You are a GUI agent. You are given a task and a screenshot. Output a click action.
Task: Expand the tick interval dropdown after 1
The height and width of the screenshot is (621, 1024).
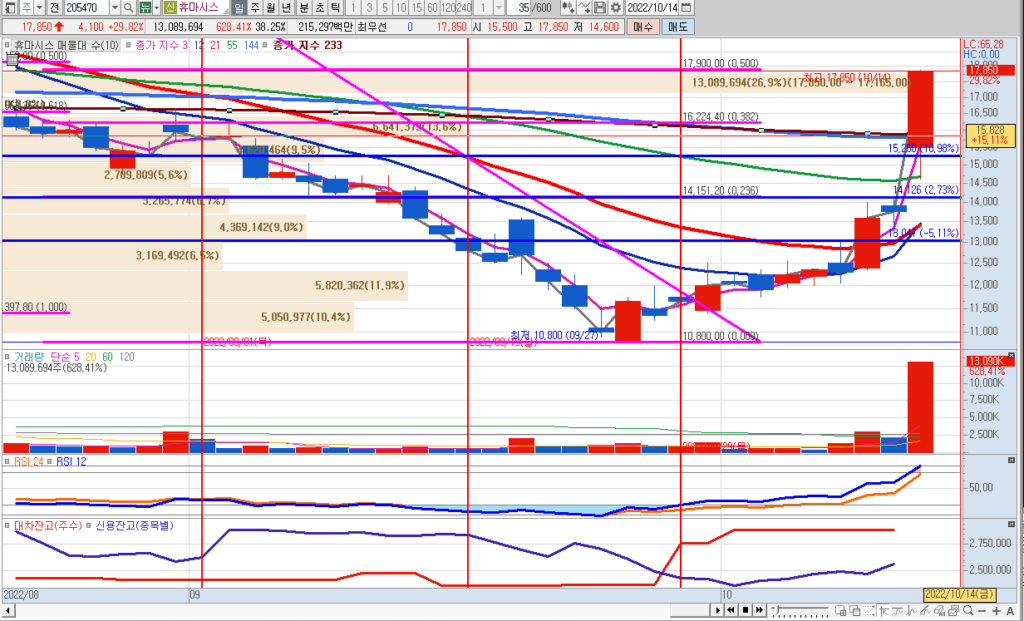498,7
